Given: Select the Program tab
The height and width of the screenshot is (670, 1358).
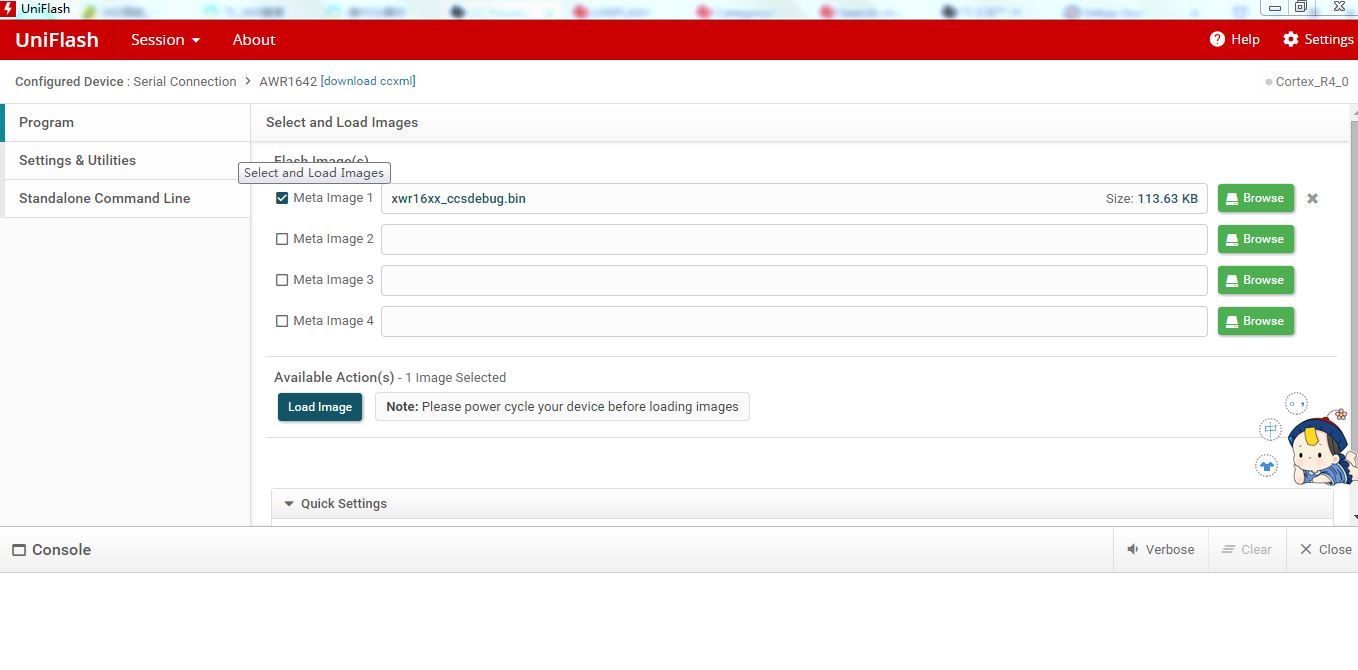Looking at the screenshot, I should (x=125, y=122).
